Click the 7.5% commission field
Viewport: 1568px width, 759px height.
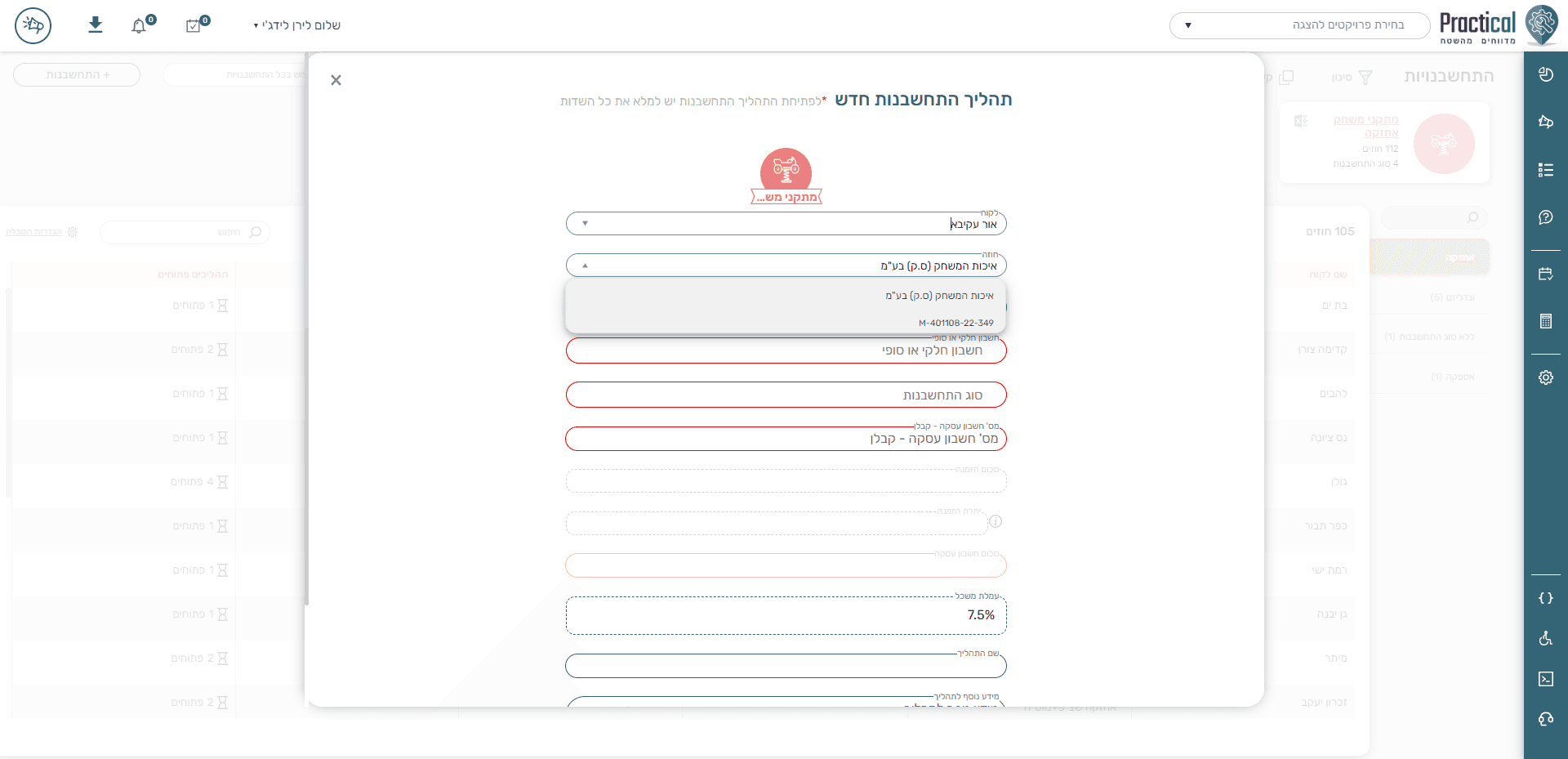(786, 615)
